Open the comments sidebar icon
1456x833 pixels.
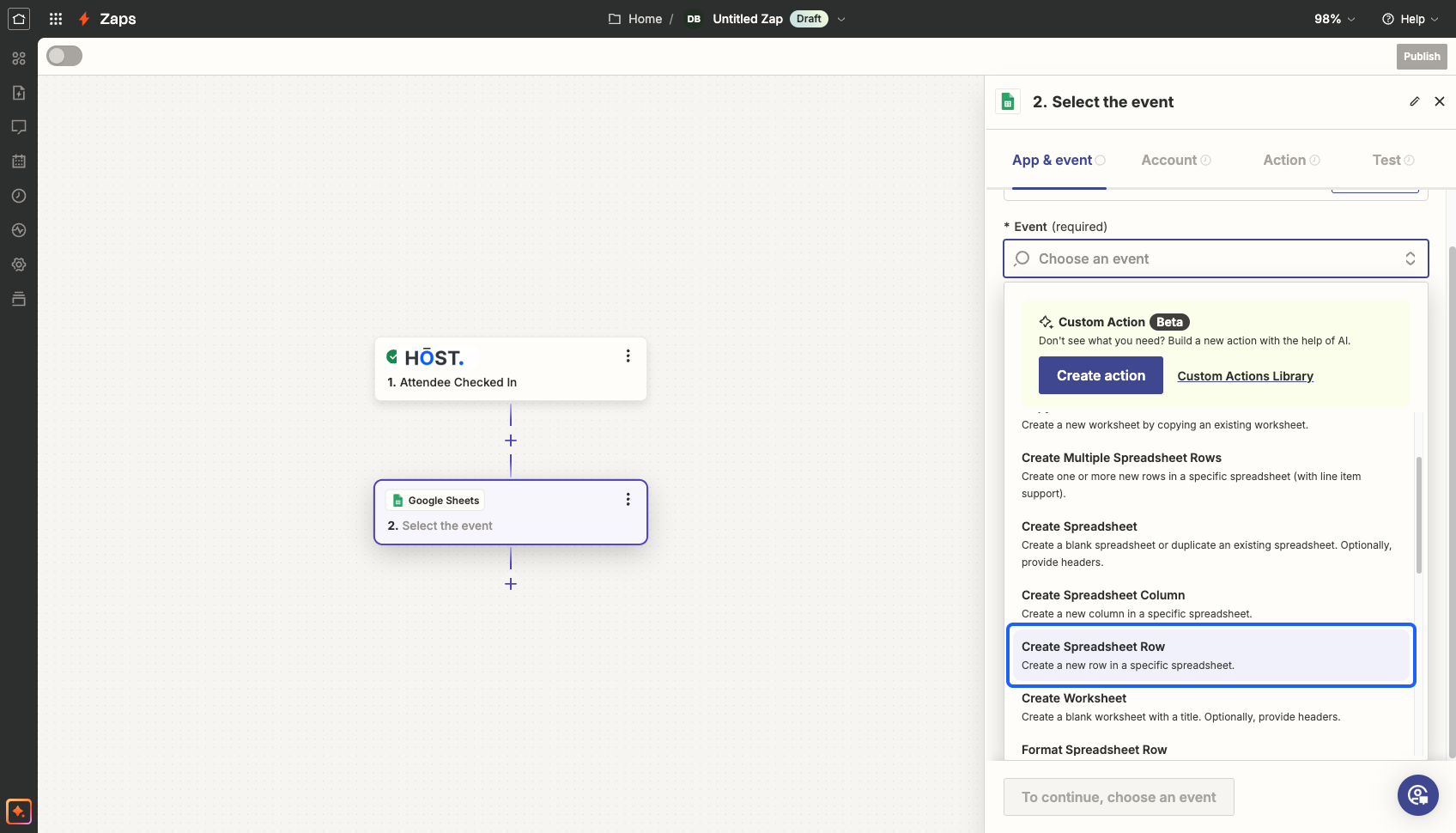click(19, 127)
